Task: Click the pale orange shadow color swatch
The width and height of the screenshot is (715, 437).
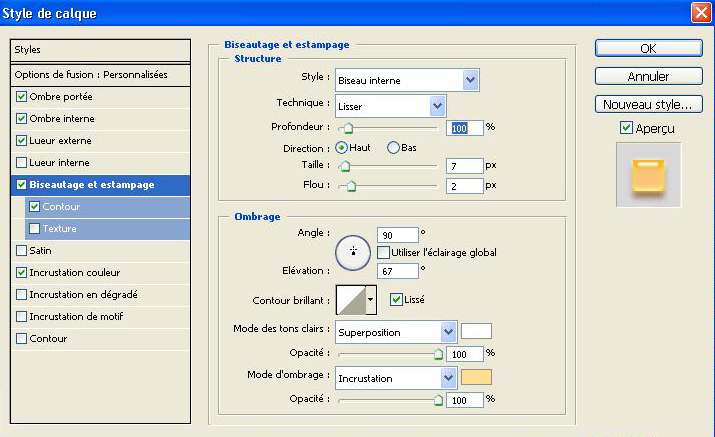Action: [x=476, y=377]
